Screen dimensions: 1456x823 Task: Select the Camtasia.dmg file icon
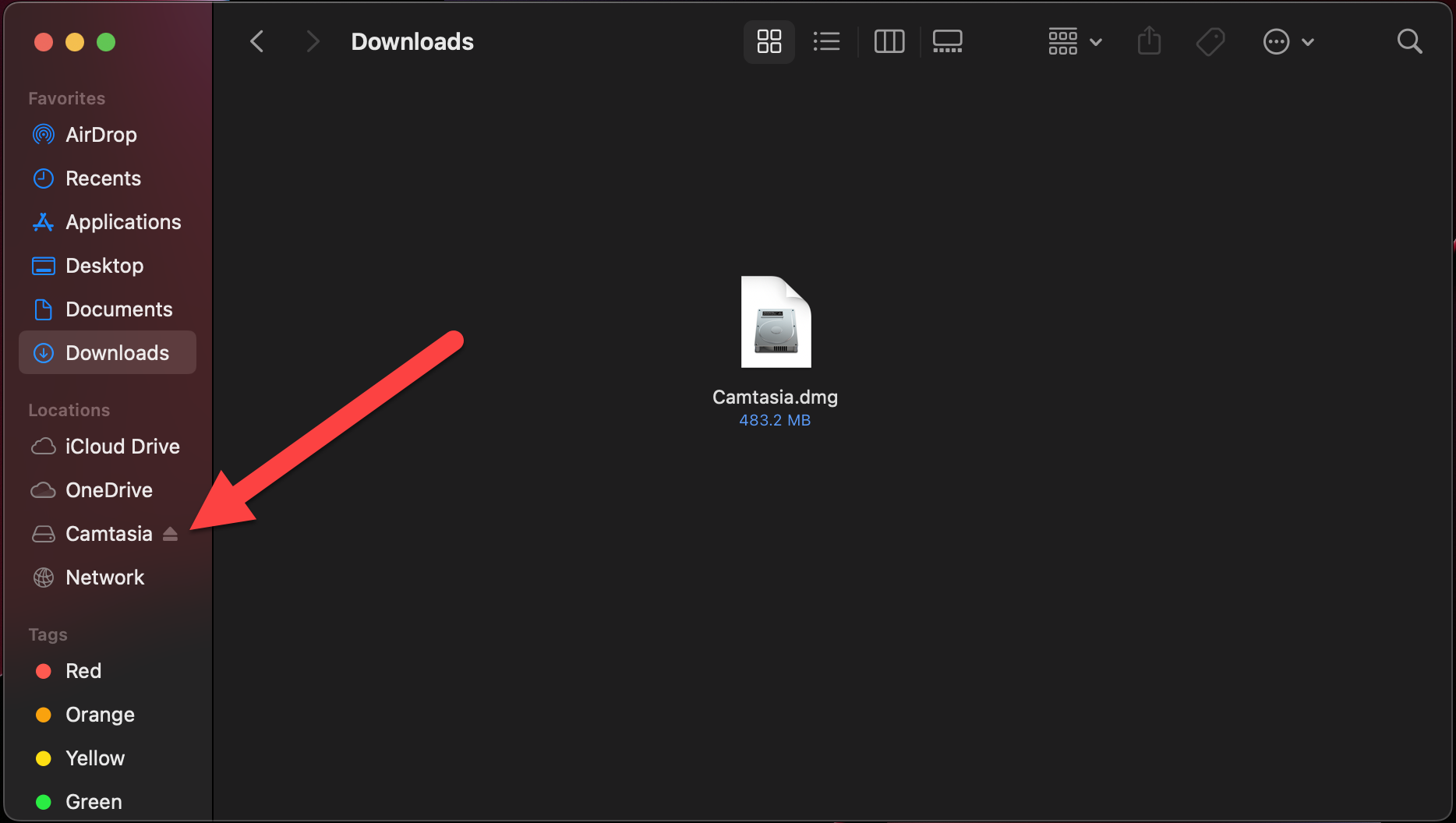(x=776, y=322)
